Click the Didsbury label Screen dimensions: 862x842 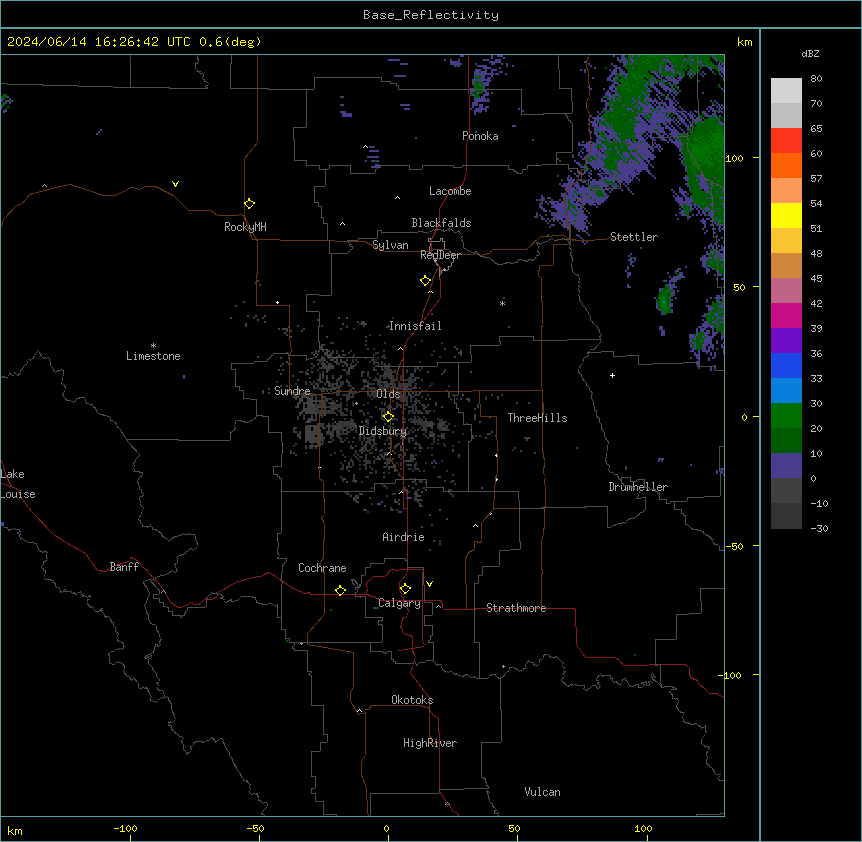[x=383, y=431]
